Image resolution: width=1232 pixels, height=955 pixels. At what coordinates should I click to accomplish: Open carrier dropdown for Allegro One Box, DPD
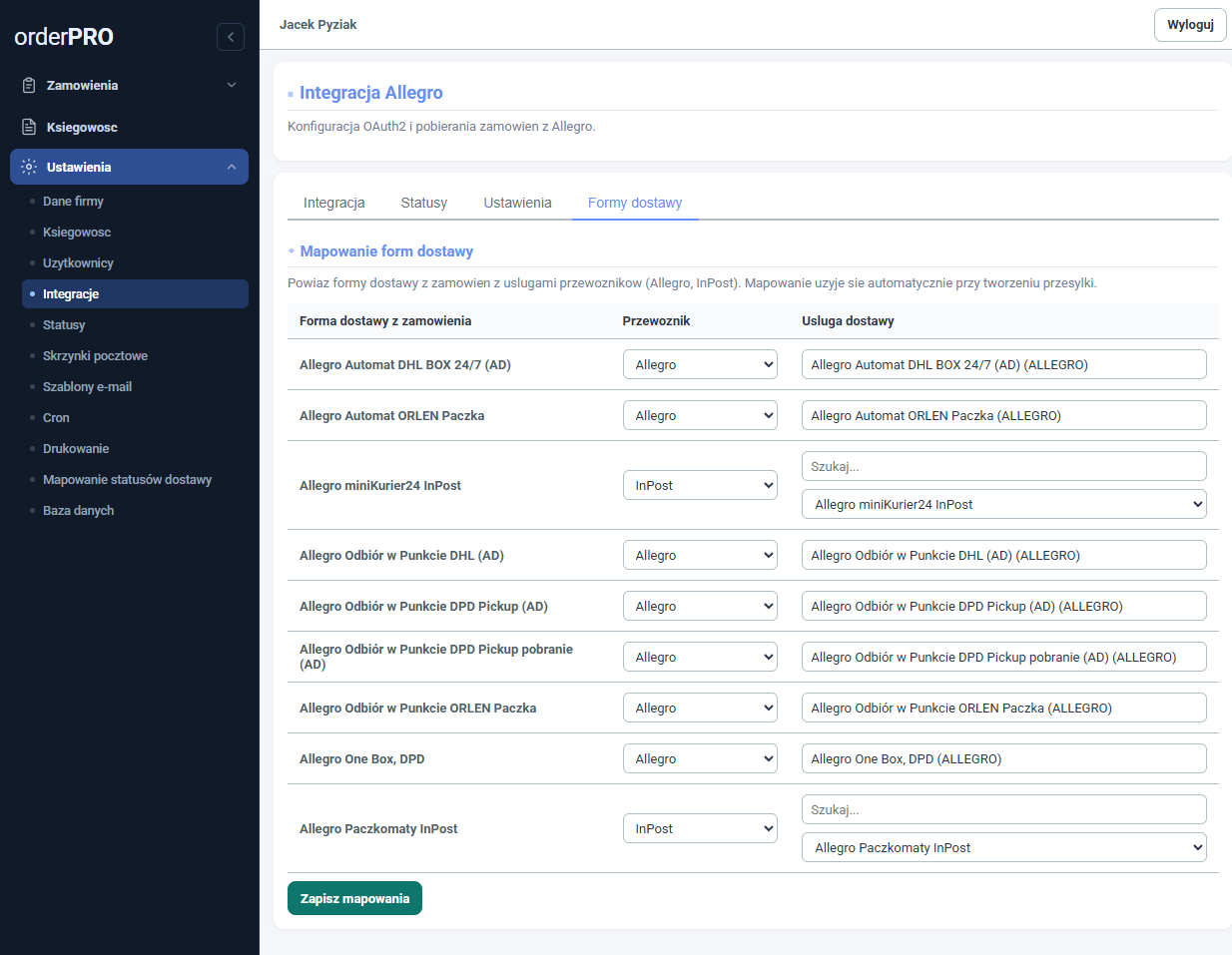[x=700, y=759]
